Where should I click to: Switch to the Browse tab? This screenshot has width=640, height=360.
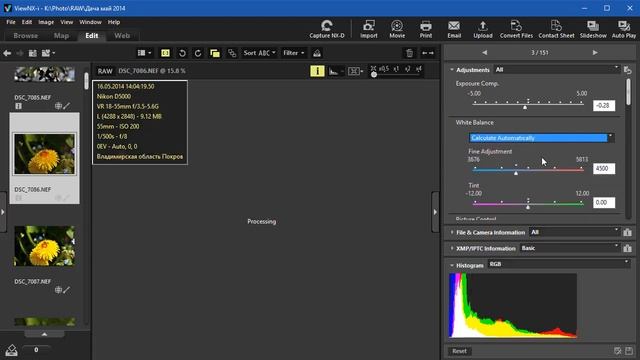[x=26, y=36]
